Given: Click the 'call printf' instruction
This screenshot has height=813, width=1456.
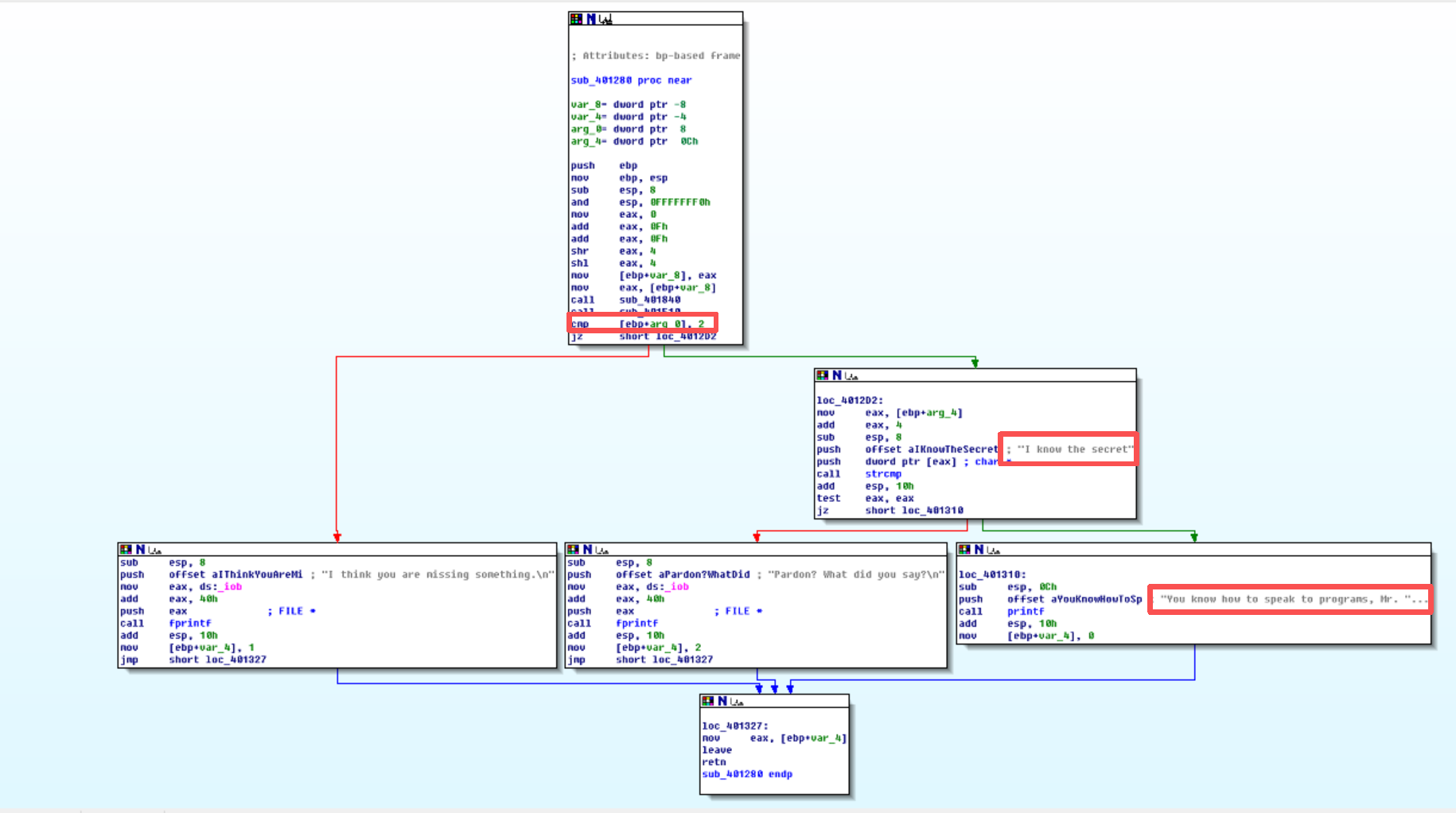Looking at the screenshot, I should [1002, 612].
